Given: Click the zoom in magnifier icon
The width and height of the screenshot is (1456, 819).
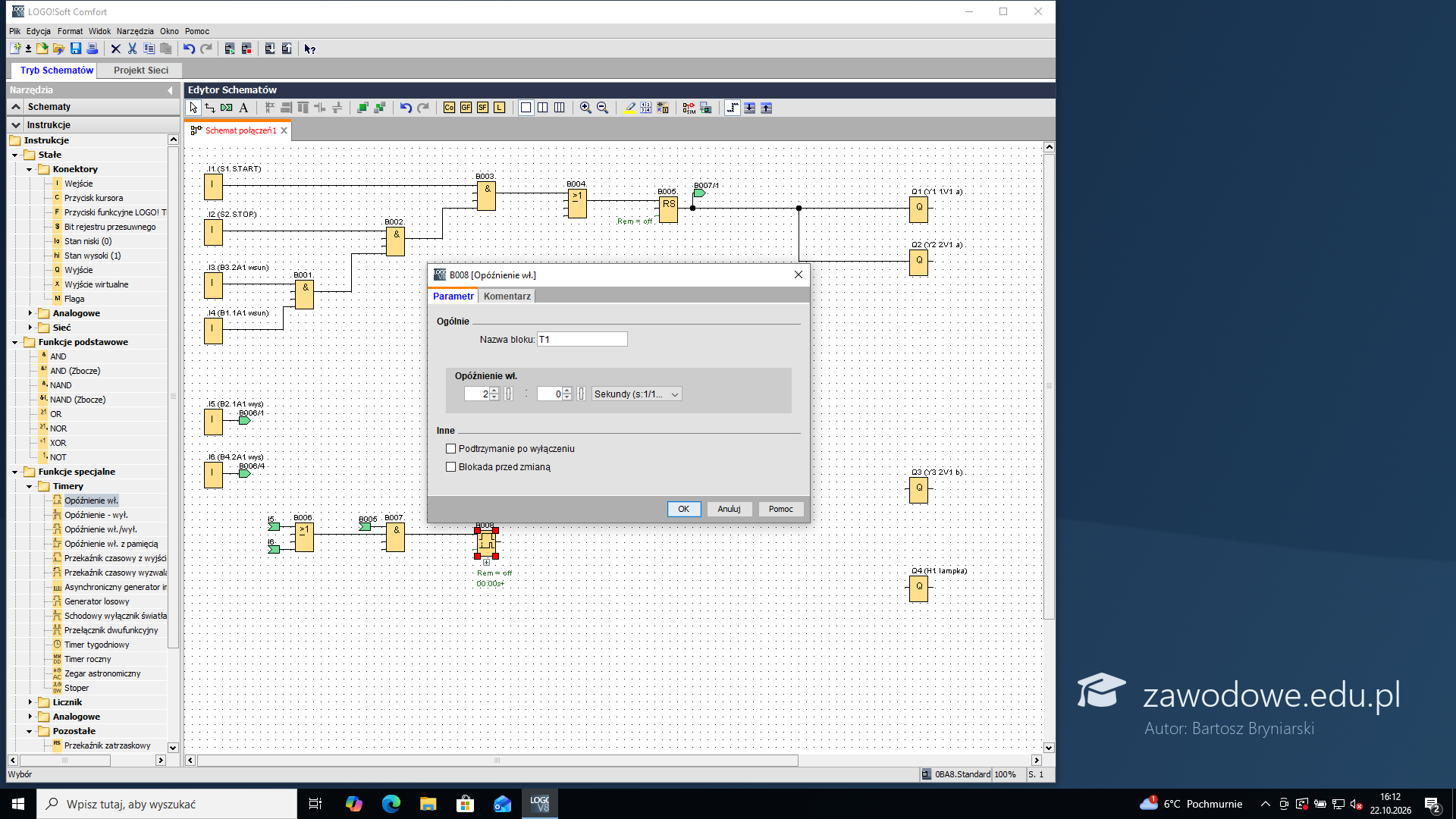Looking at the screenshot, I should click(585, 108).
